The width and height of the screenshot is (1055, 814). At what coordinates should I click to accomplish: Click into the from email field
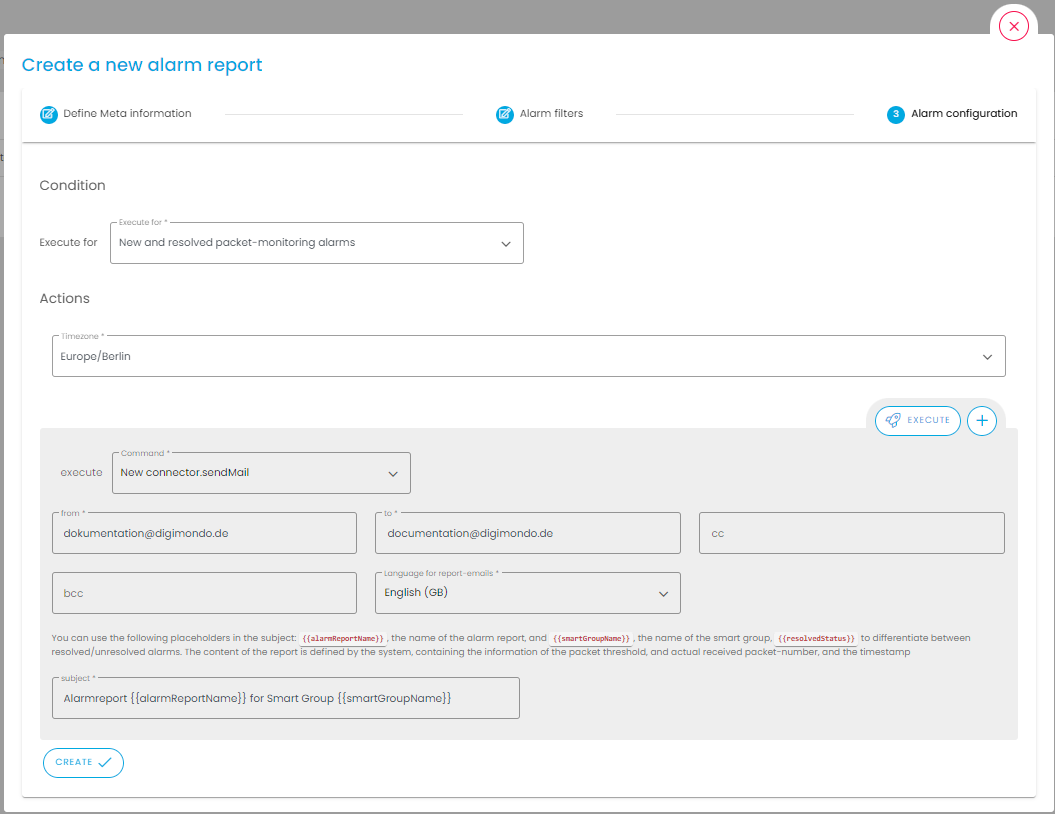(x=204, y=534)
